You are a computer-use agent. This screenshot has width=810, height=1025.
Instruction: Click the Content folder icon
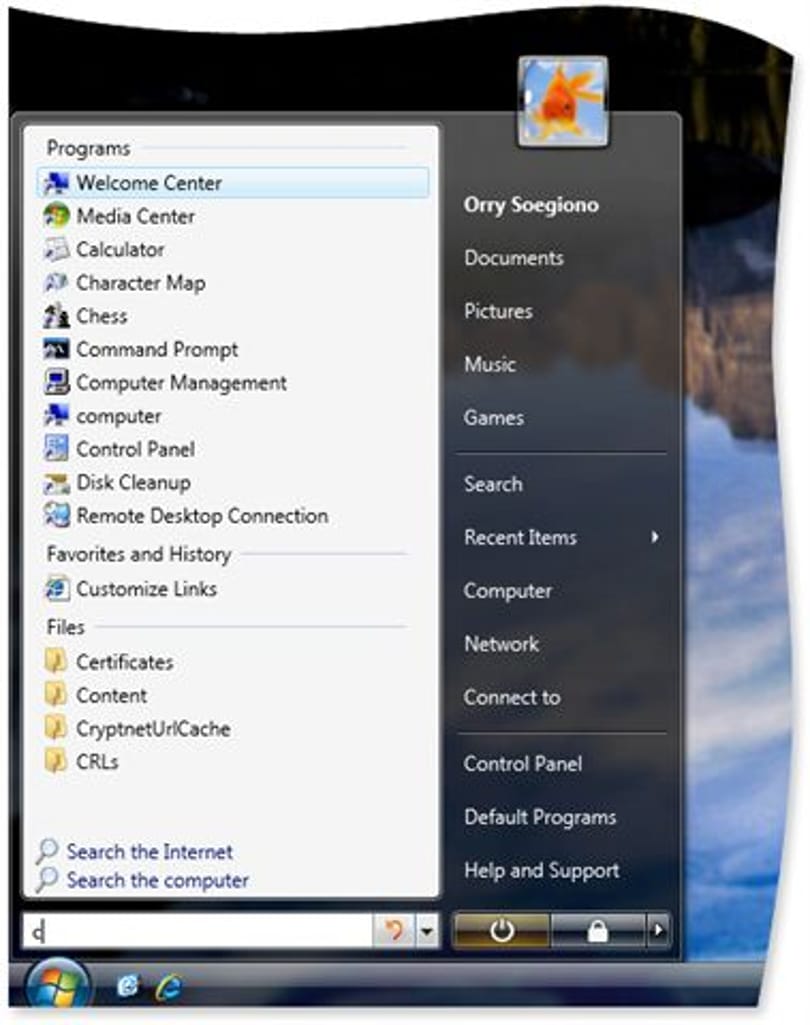(56, 695)
